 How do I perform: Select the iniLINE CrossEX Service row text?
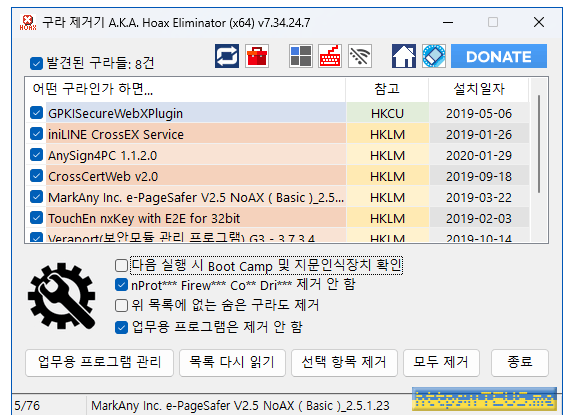point(116,135)
